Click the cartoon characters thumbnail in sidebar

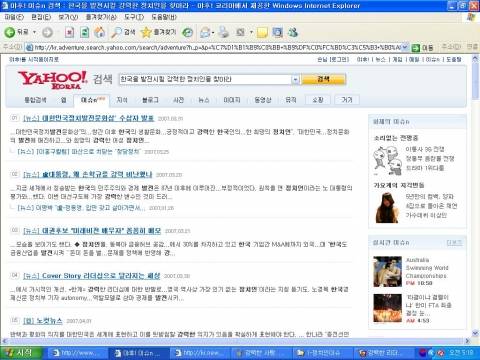click(x=387, y=161)
